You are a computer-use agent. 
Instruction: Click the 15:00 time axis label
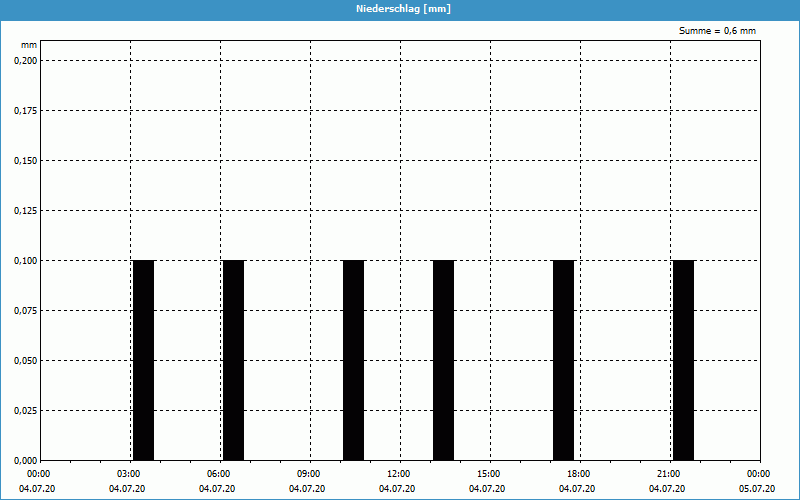(488, 474)
